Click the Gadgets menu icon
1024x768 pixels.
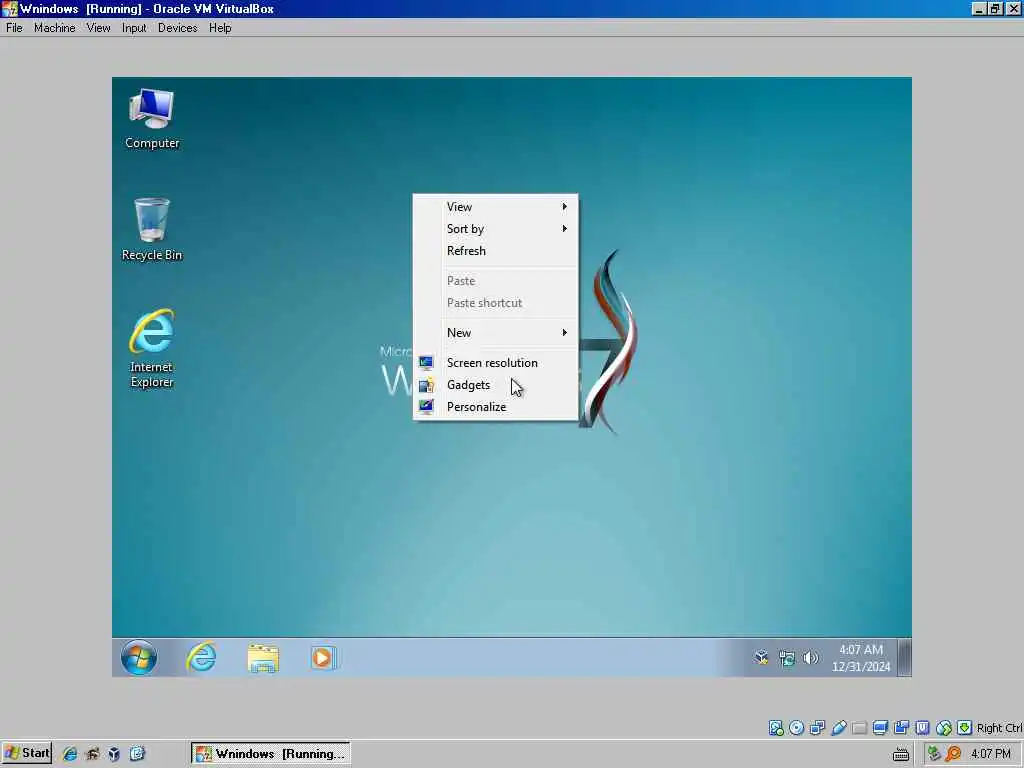click(x=426, y=385)
